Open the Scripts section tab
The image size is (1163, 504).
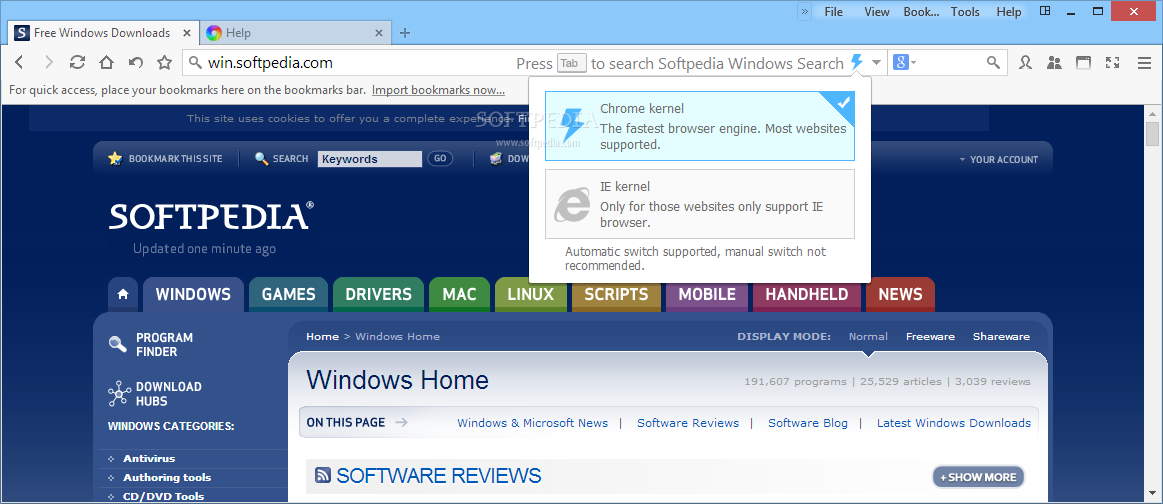616,294
